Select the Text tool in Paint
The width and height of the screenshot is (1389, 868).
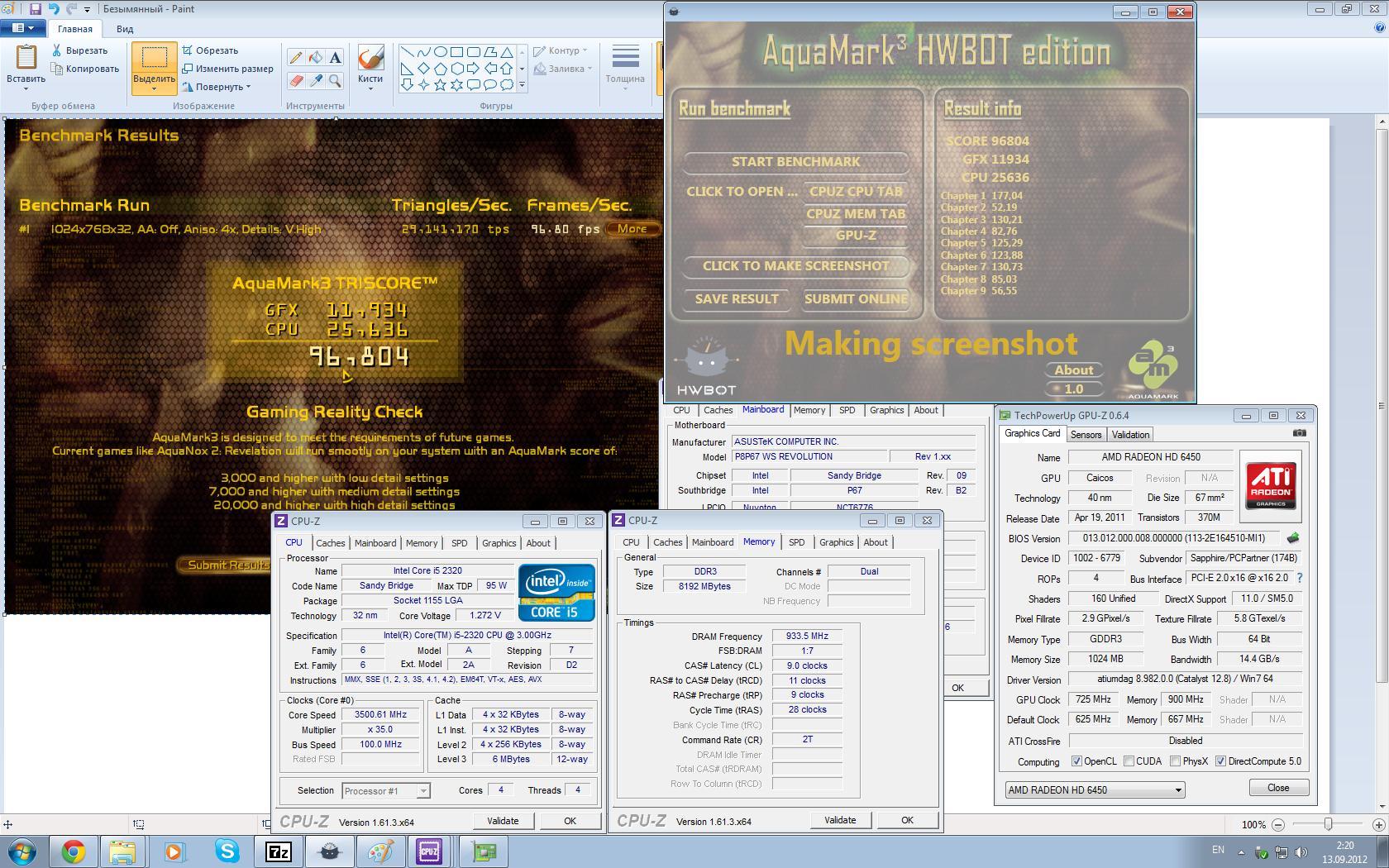[335, 58]
